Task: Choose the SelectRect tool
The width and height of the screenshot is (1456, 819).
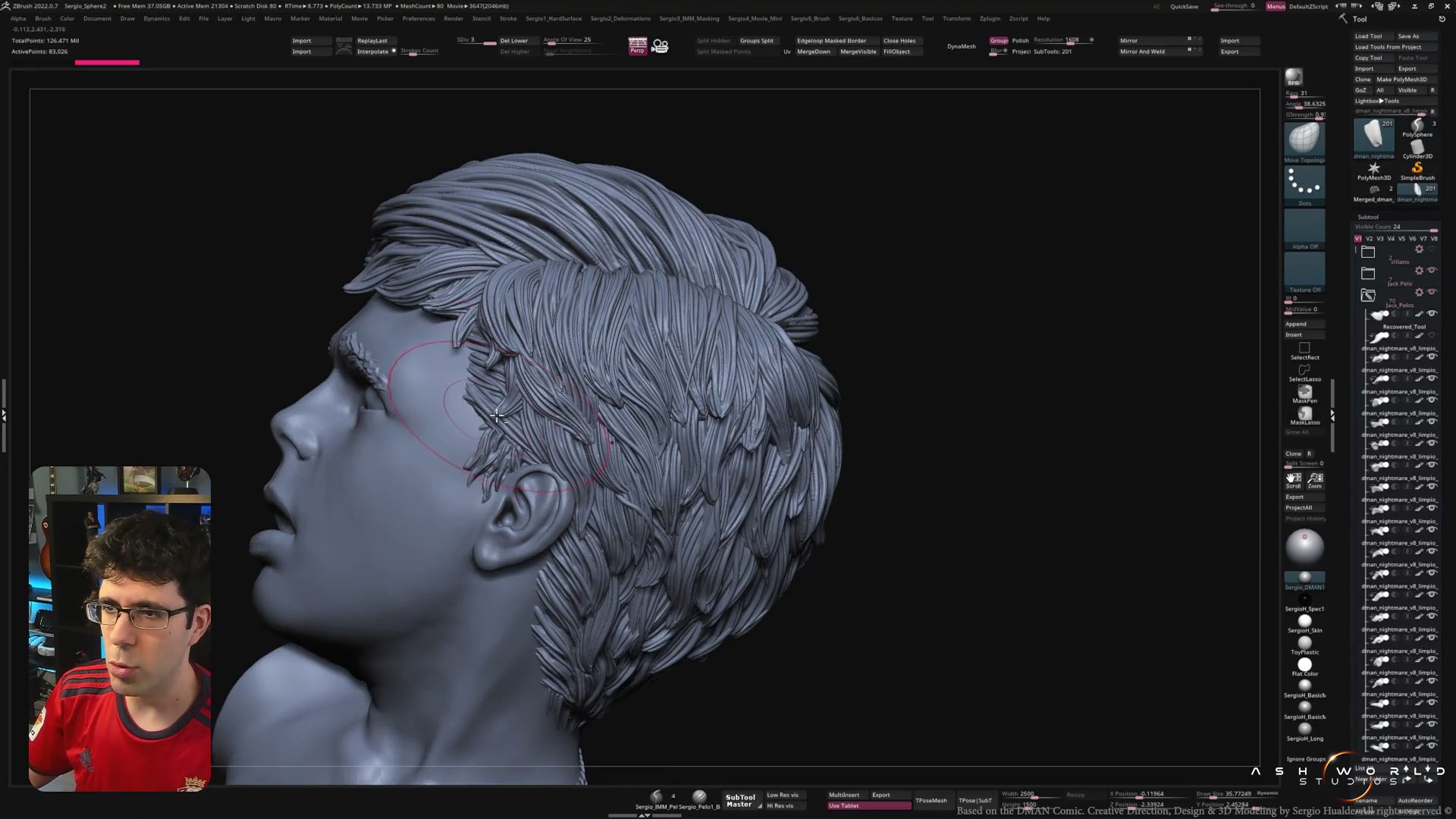Action: tap(1304, 349)
